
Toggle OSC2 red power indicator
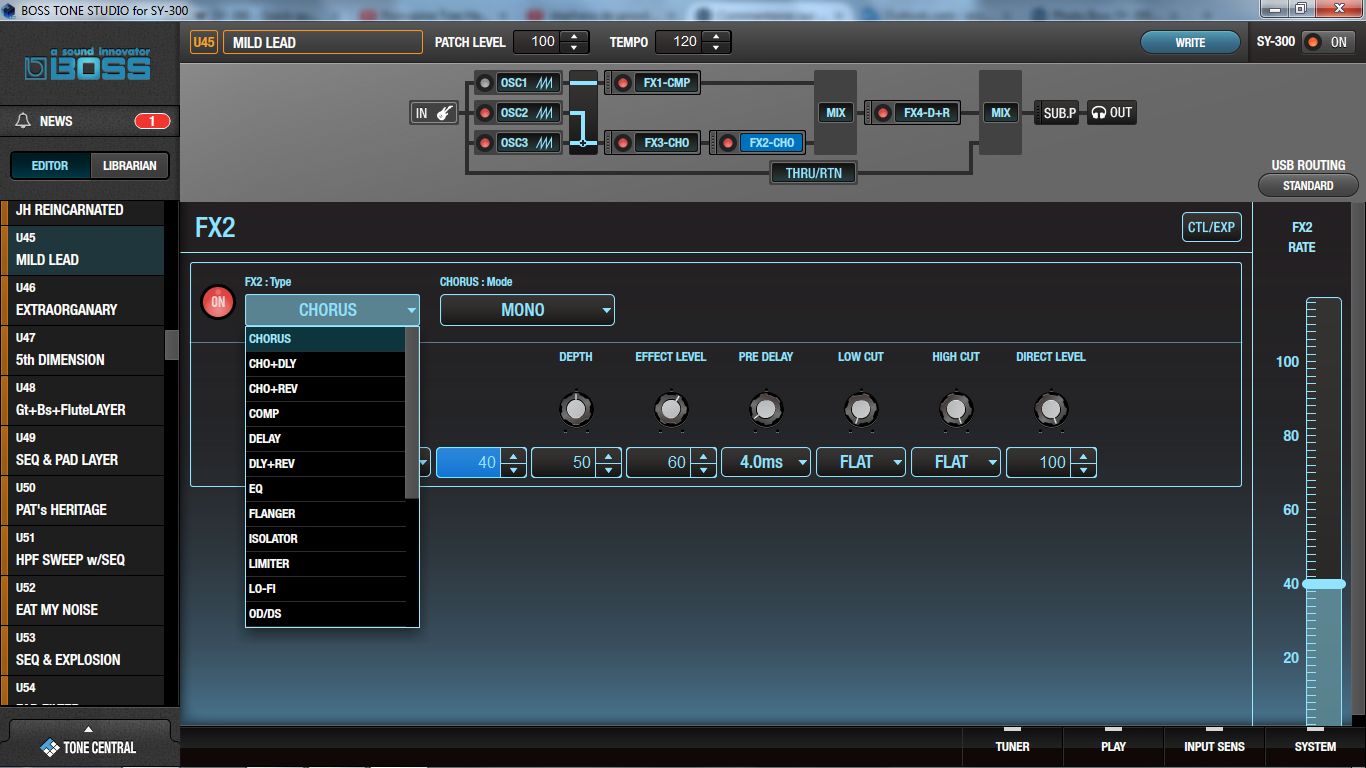[484, 113]
